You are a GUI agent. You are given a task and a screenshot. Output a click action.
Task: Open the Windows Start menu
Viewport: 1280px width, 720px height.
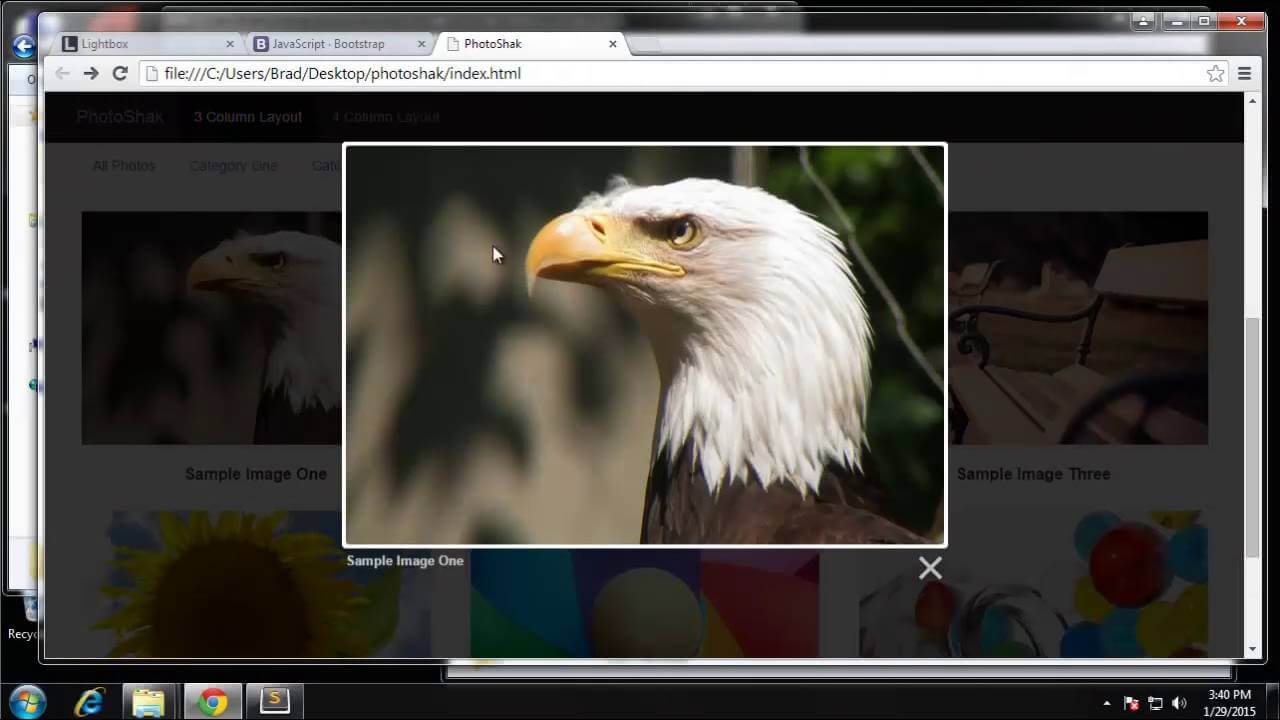point(27,702)
